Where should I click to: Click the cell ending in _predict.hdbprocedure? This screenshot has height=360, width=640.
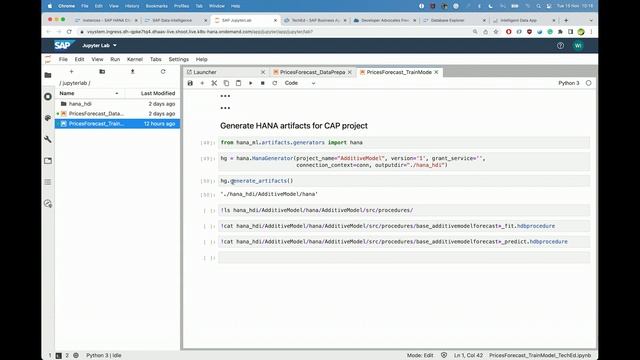(x=404, y=242)
